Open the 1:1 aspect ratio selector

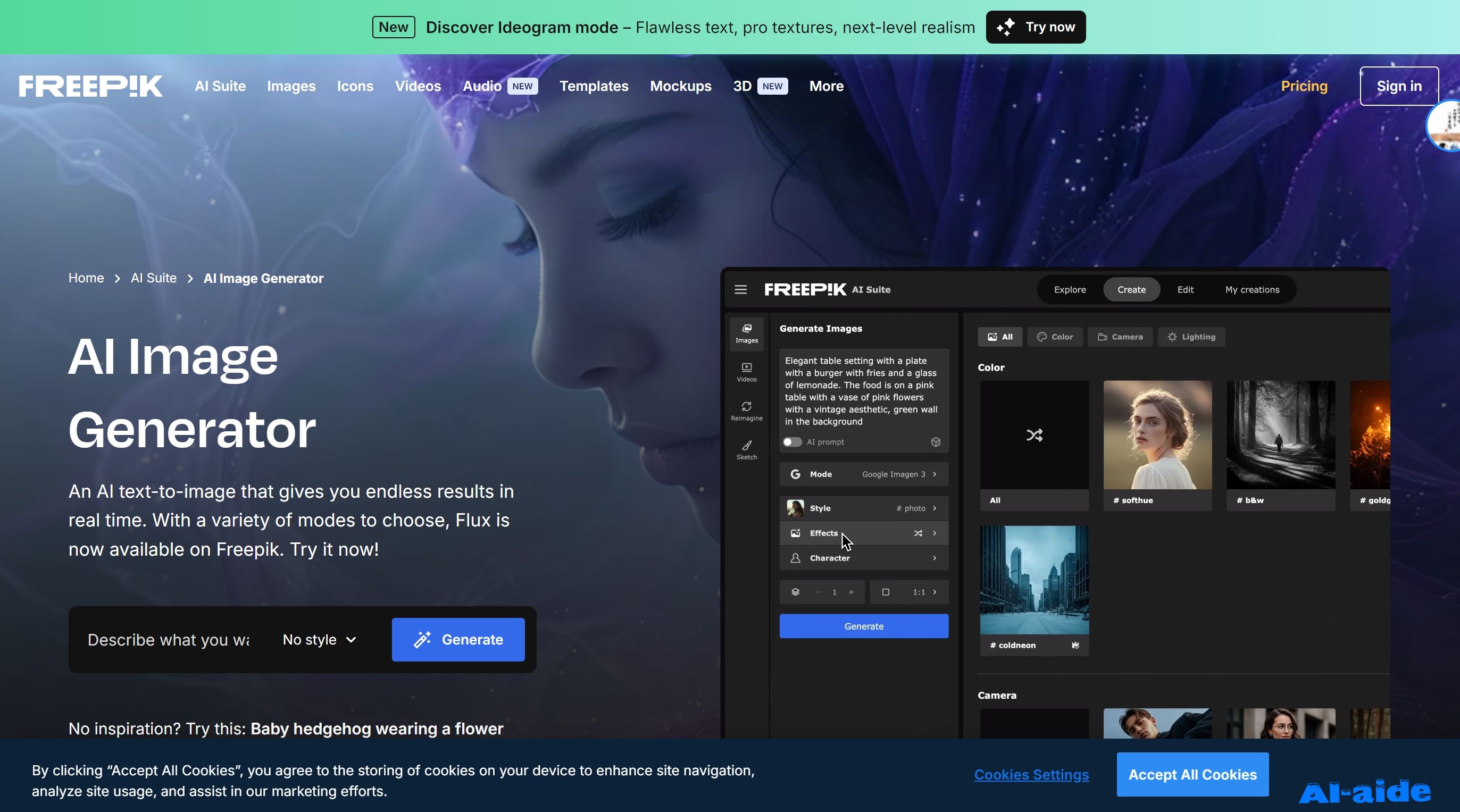(908, 591)
